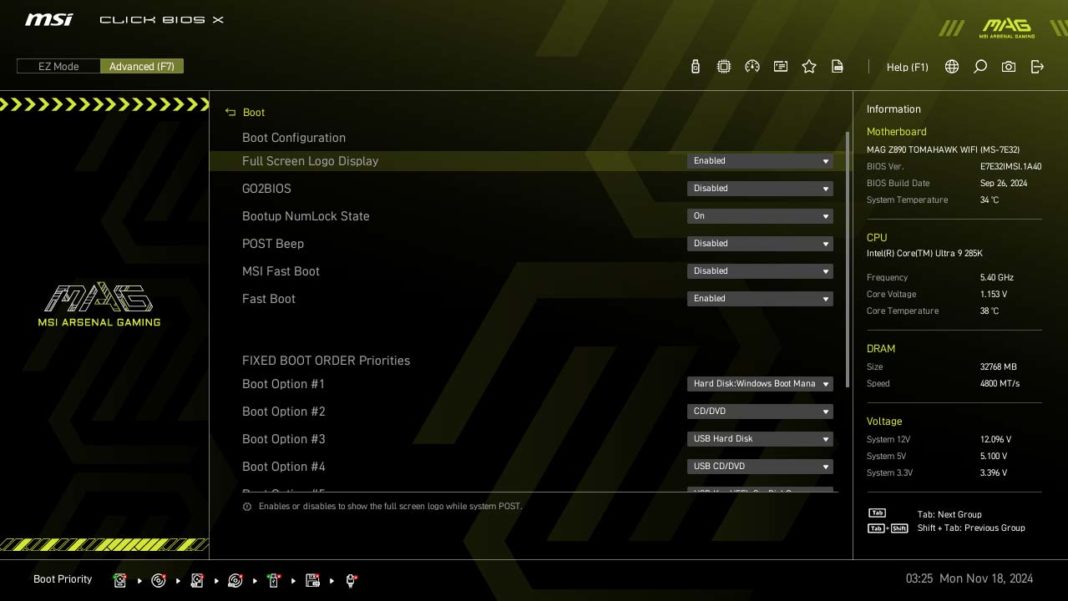This screenshot has width=1068, height=601.
Task: Click the CD/DVD icon in Boot Priority bar
Action: pos(158,579)
